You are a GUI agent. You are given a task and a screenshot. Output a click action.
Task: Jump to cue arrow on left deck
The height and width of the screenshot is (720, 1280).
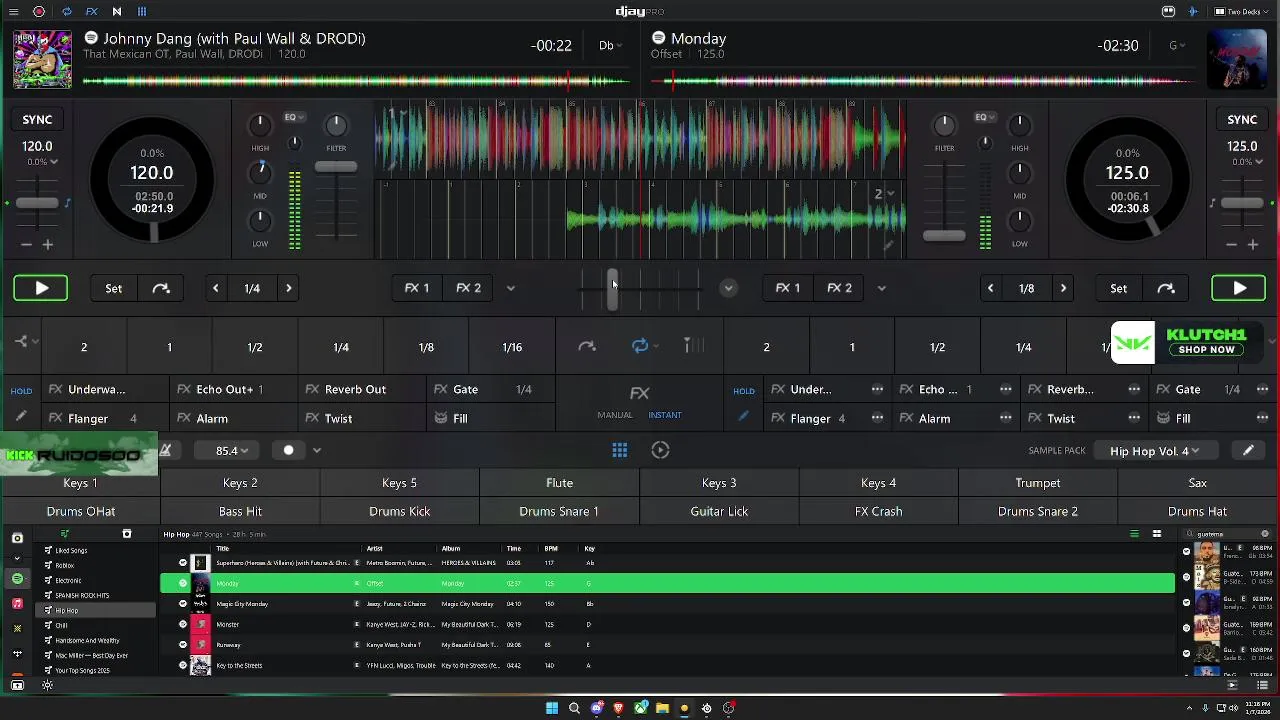pyautogui.click(x=161, y=288)
